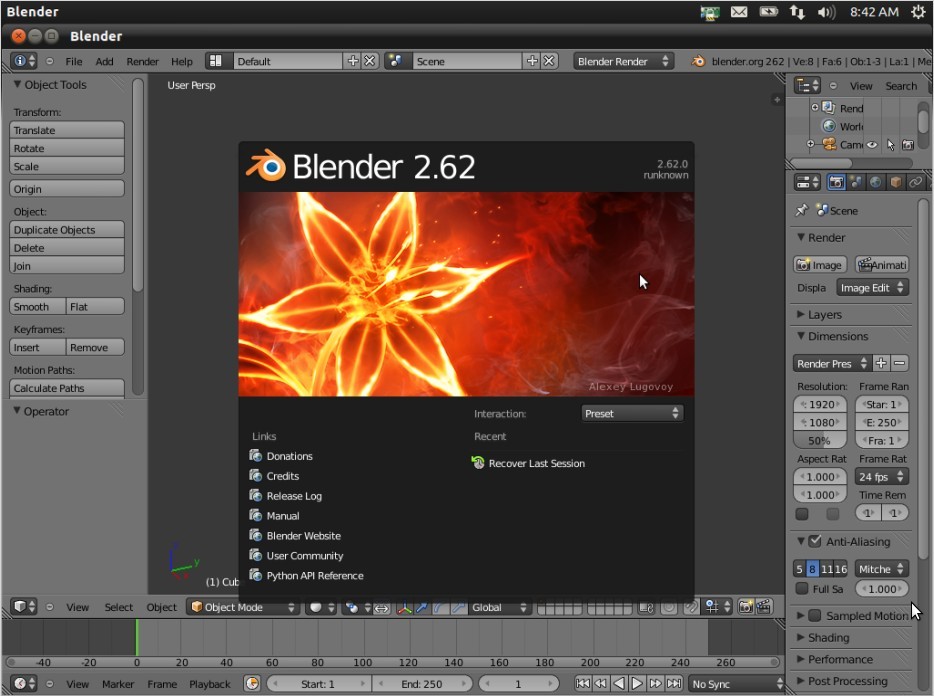Click the blender.org logo in the info header
934x696 pixels.
[x=698, y=61]
